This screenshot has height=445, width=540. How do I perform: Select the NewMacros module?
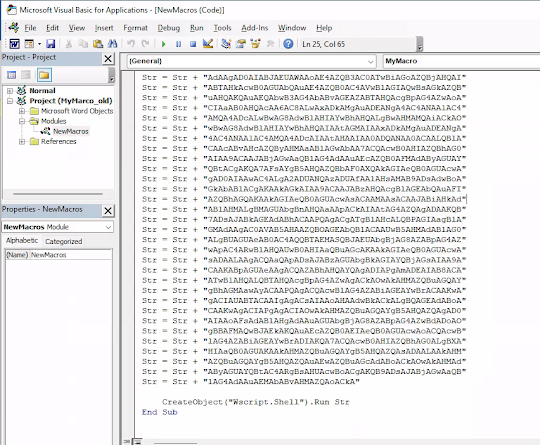tap(71, 131)
